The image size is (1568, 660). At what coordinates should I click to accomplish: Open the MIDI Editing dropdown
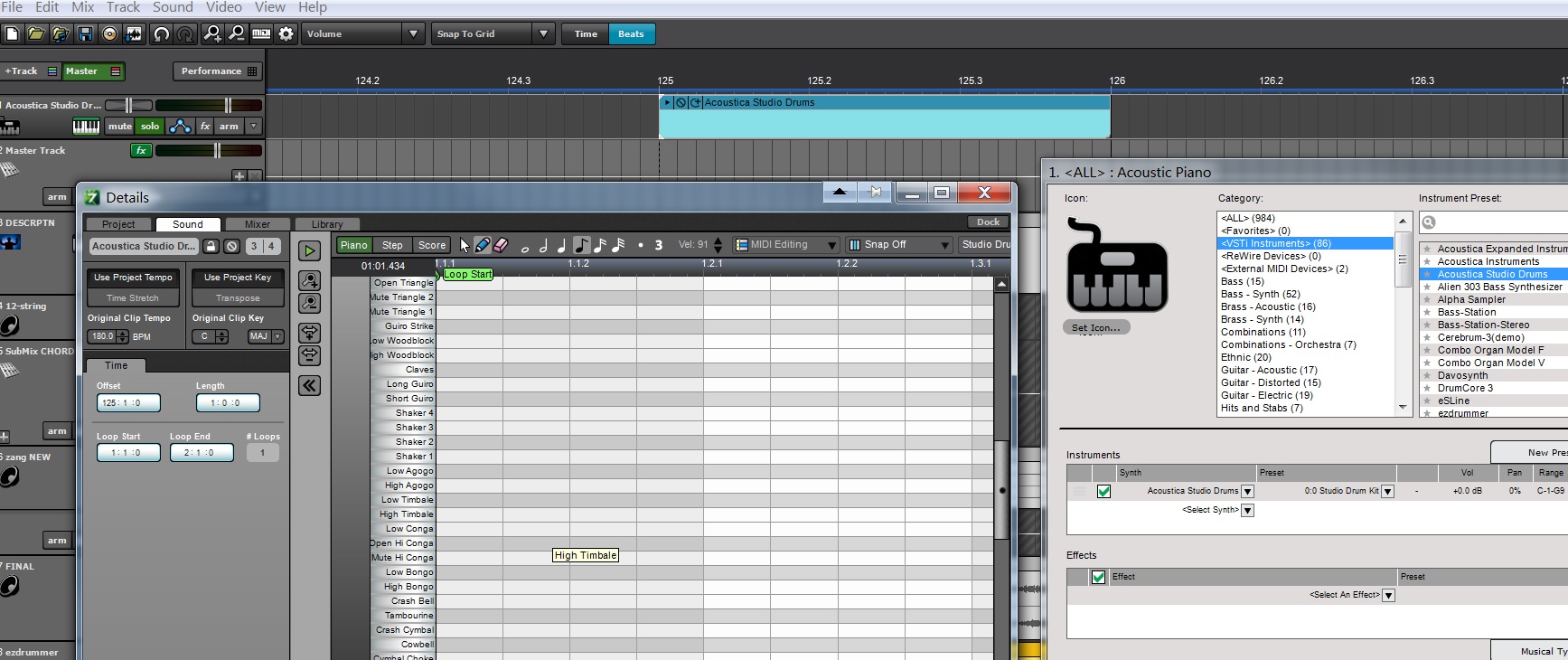(x=786, y=245)
